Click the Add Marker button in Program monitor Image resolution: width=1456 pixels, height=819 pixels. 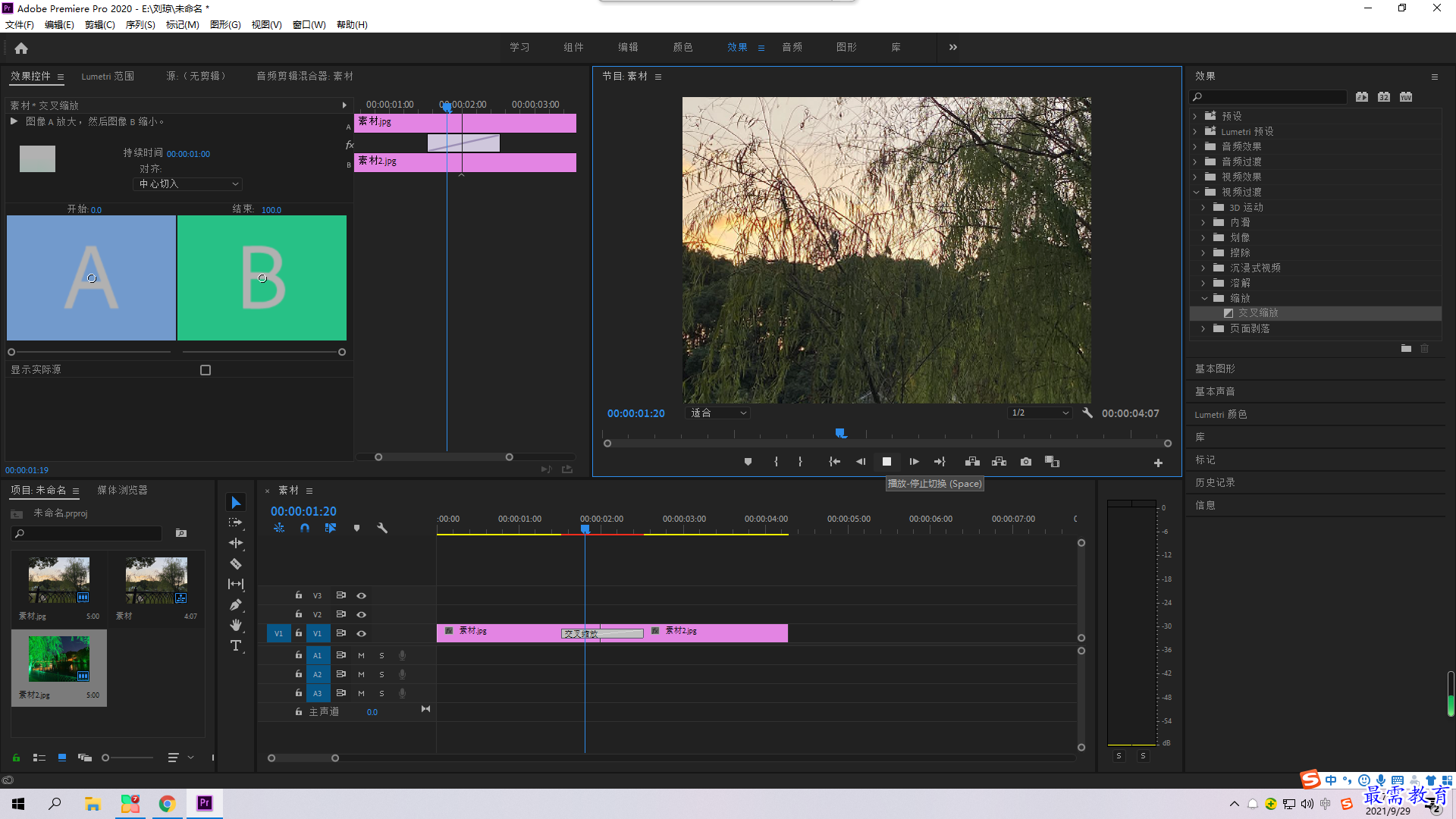tap(748, 462)
